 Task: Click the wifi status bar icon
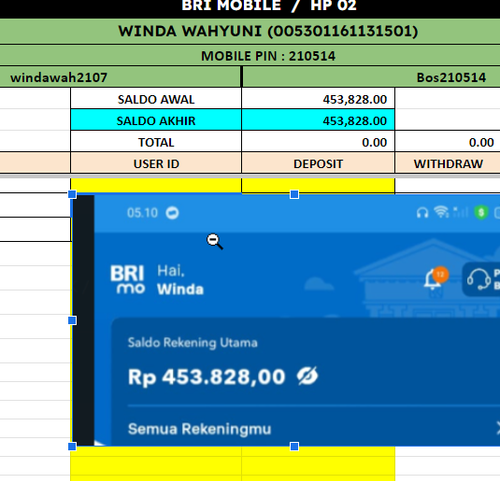pos(441,212)
